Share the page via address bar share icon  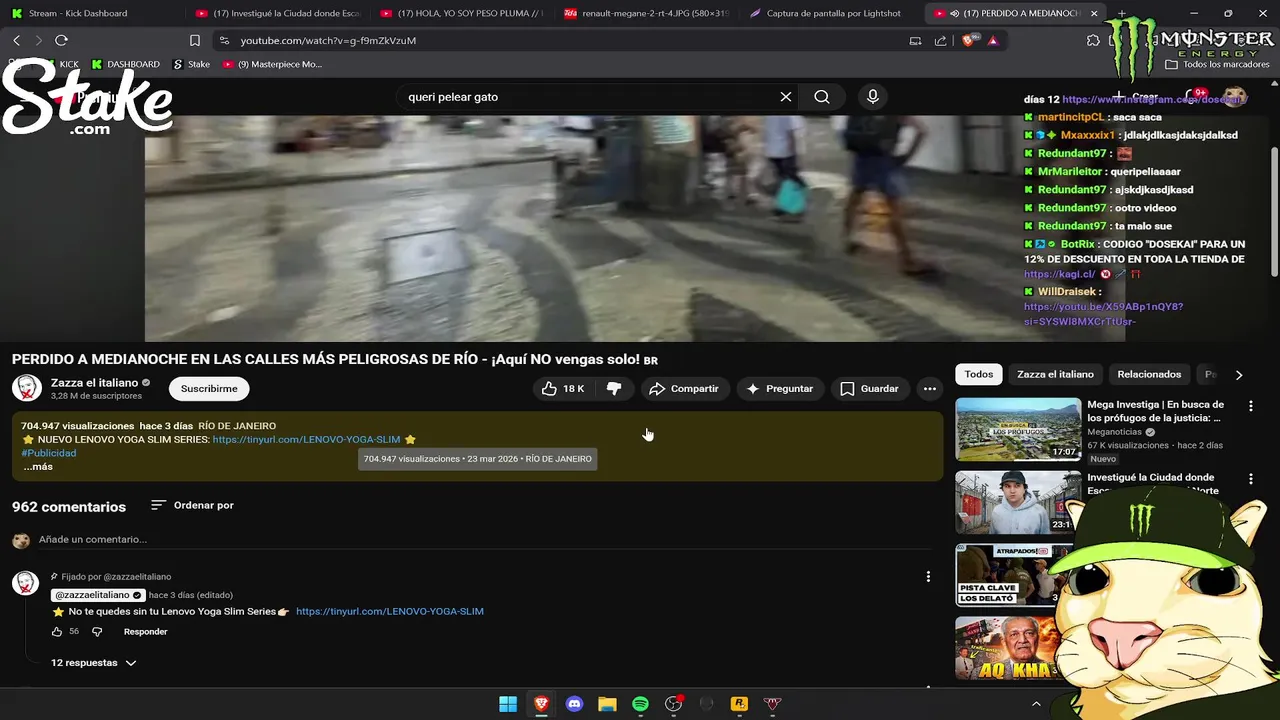pyautogui.click(x=940, y=40)
